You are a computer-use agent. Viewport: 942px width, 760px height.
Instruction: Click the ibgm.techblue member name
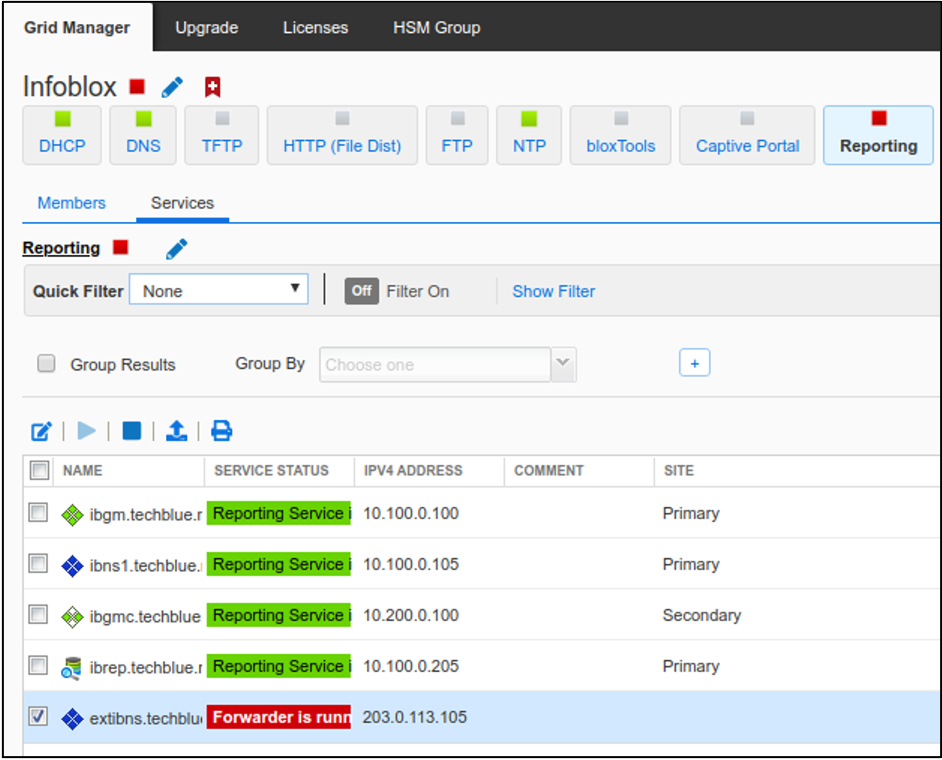145,515
